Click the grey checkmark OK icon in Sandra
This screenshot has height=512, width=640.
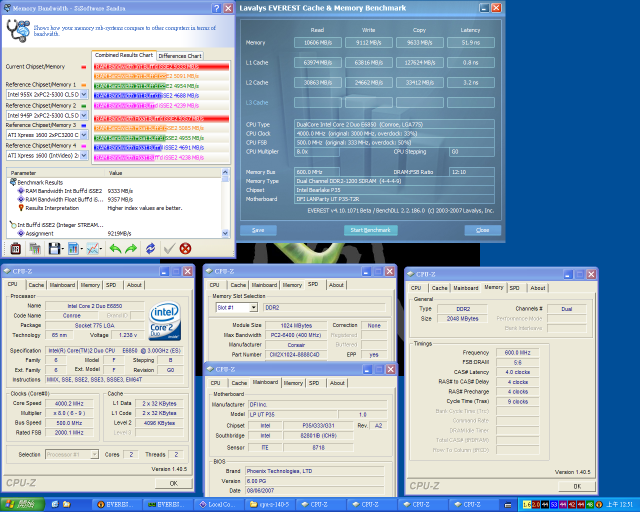[169, 248]
